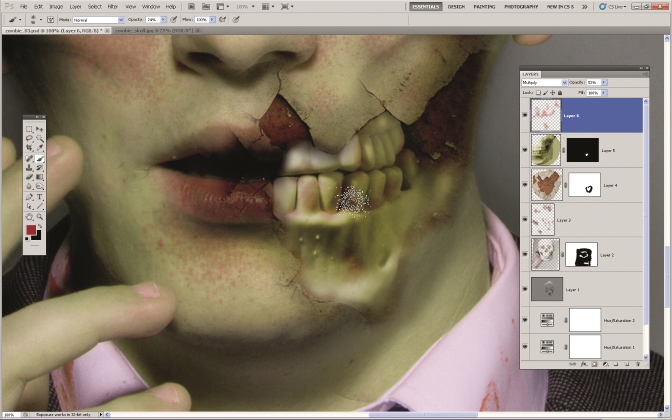Switch to the Design workspace

click(x=456, y=6)
